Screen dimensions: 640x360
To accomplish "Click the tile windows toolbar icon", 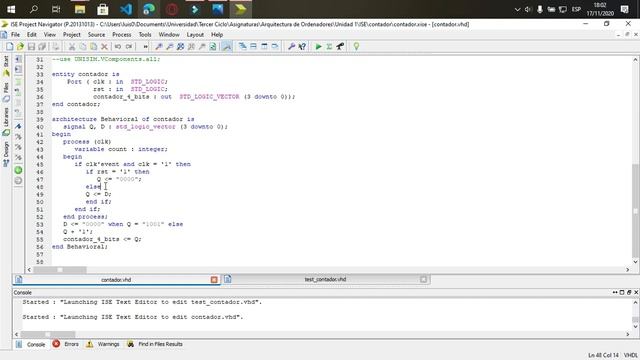I will 253,47.
